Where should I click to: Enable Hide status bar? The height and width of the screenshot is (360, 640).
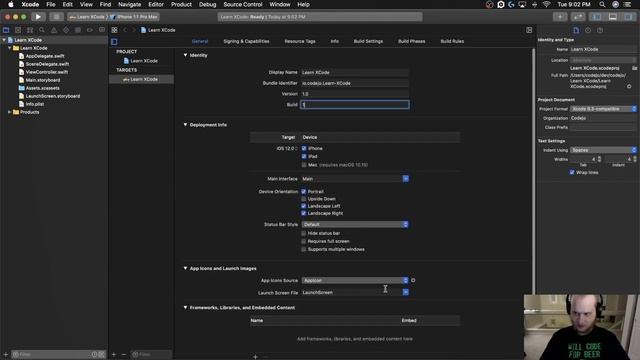tap(304, 233)
